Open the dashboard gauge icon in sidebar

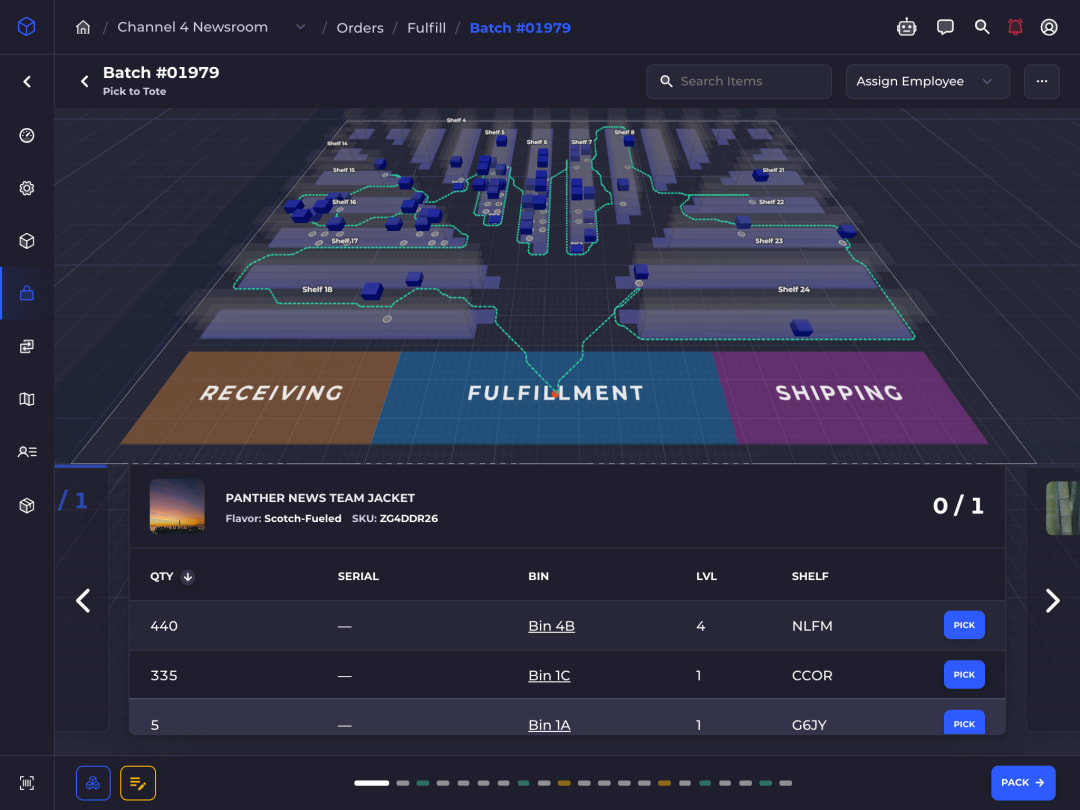click(27, 135)
